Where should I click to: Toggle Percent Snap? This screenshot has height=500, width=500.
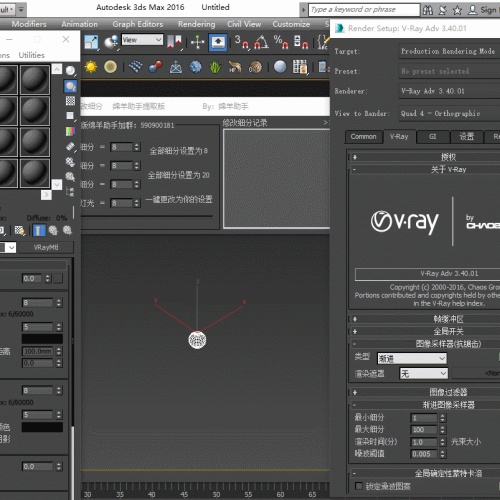[281, 42]
